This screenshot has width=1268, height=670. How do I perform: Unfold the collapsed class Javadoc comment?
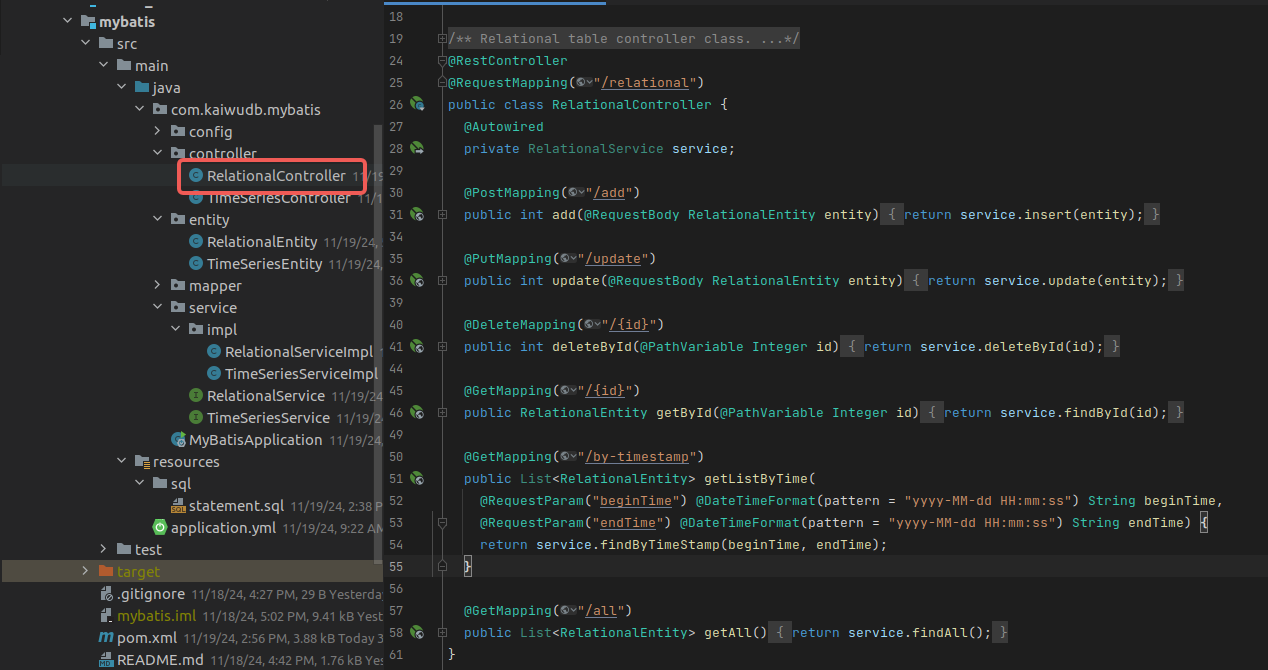click(442, 39)
